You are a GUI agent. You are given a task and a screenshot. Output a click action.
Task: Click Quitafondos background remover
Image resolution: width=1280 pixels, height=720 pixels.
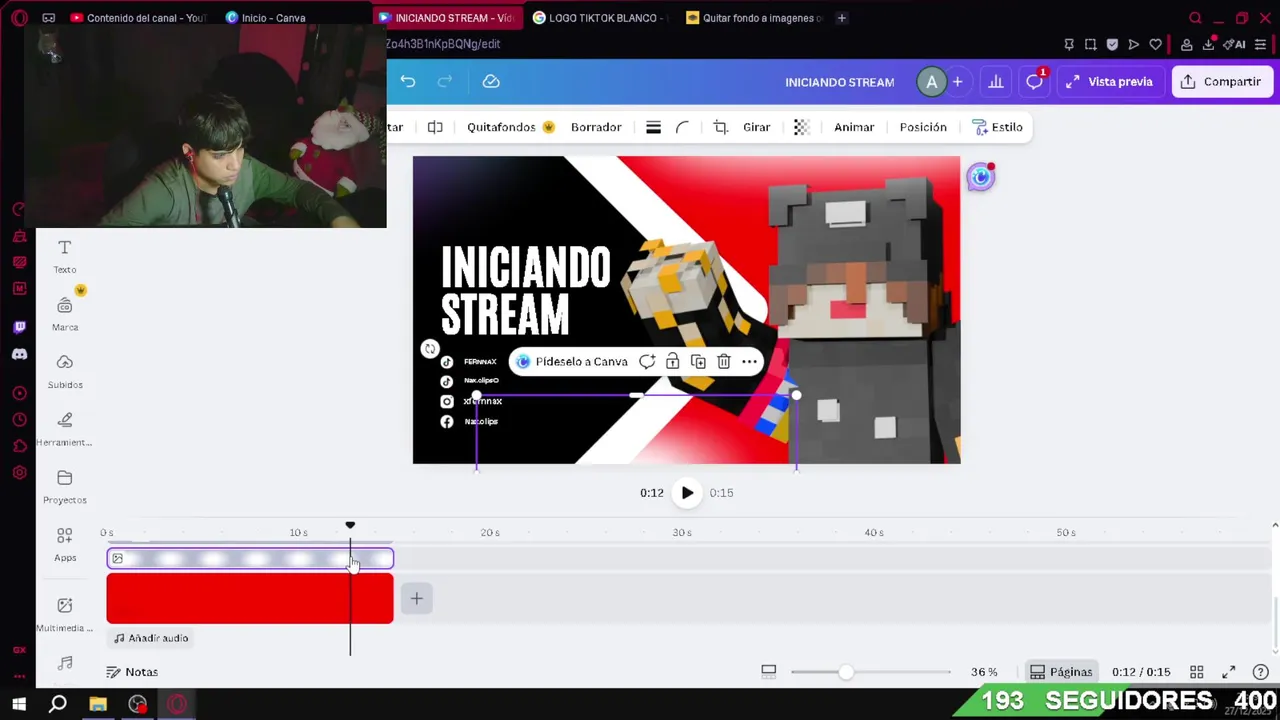tap(510, 127)
